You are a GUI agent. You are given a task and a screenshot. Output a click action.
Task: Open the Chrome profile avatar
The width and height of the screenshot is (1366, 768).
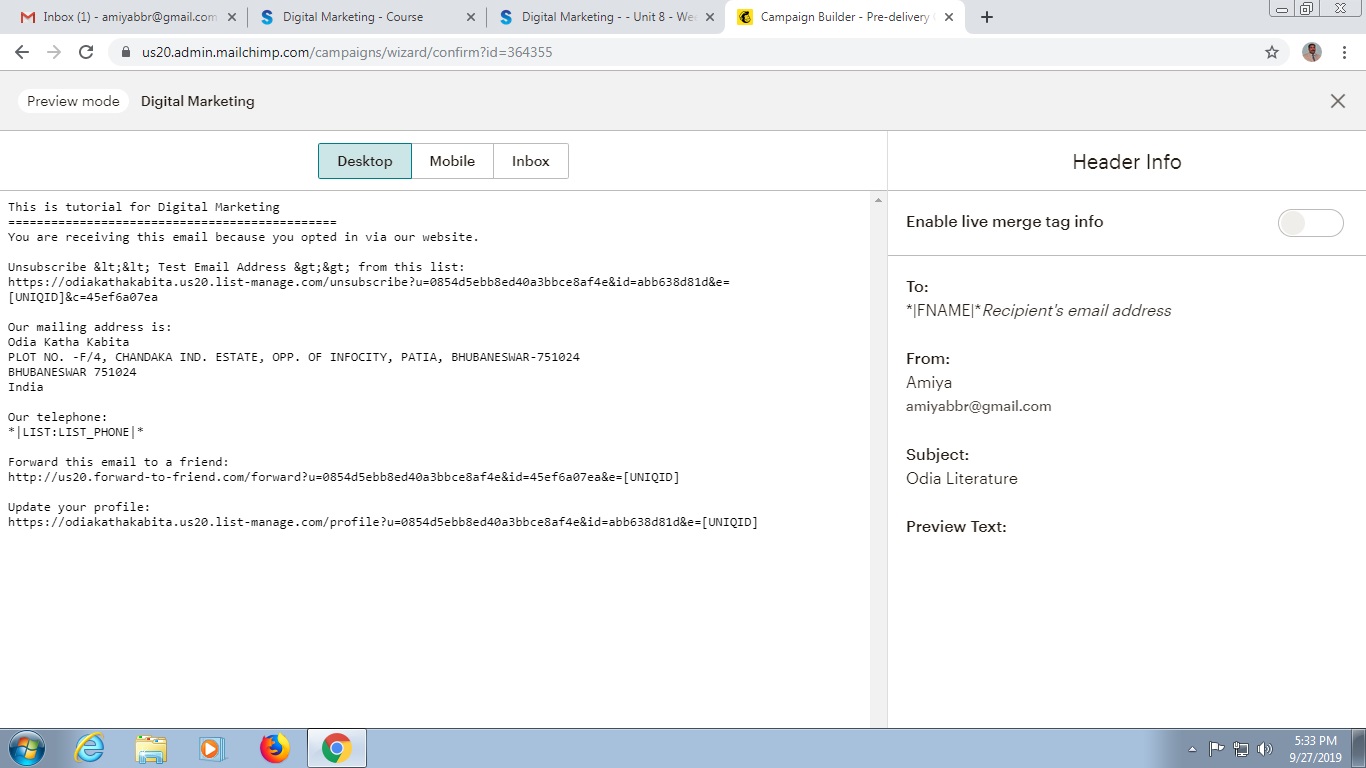tap(1311, 52)
